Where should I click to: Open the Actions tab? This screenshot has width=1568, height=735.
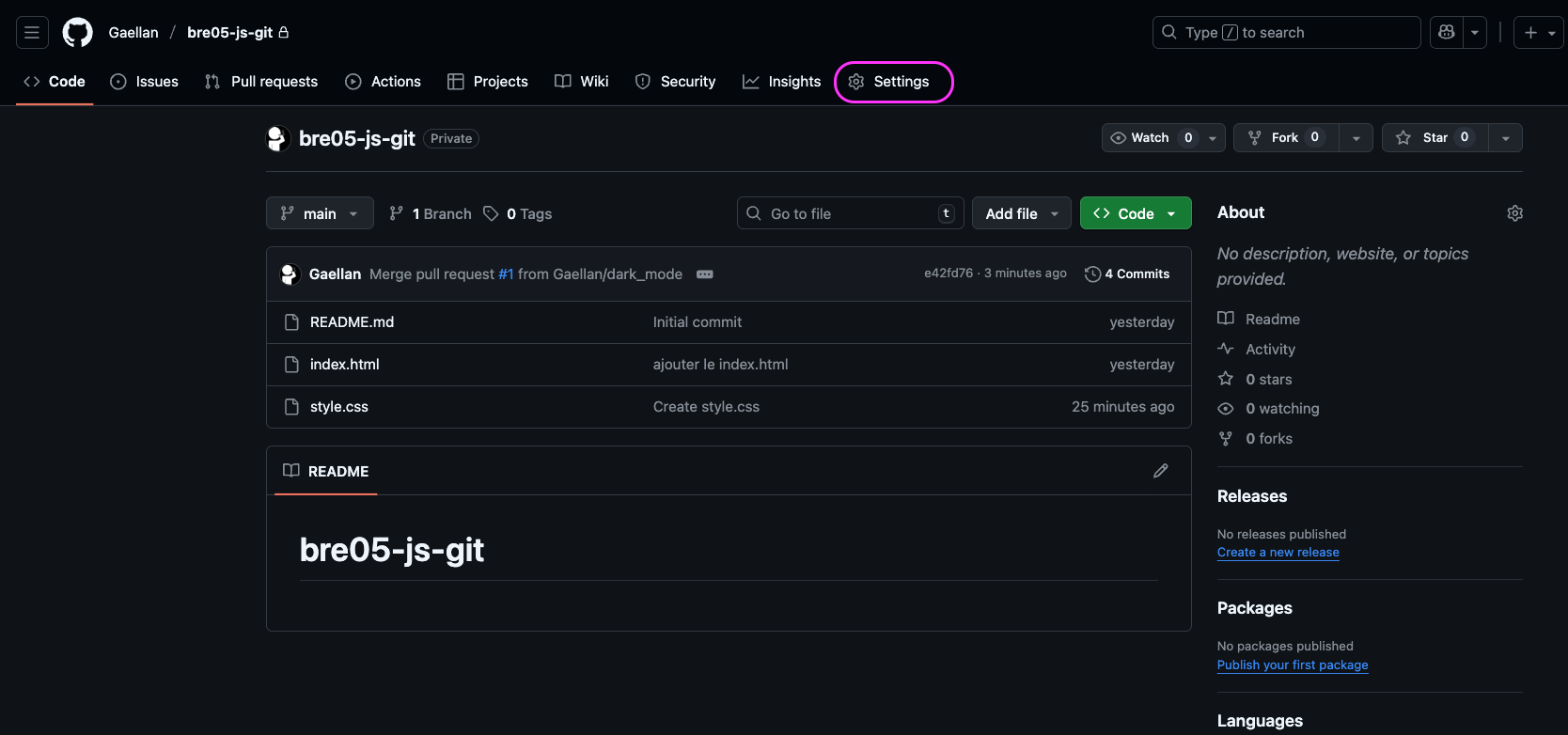[383, 82]
